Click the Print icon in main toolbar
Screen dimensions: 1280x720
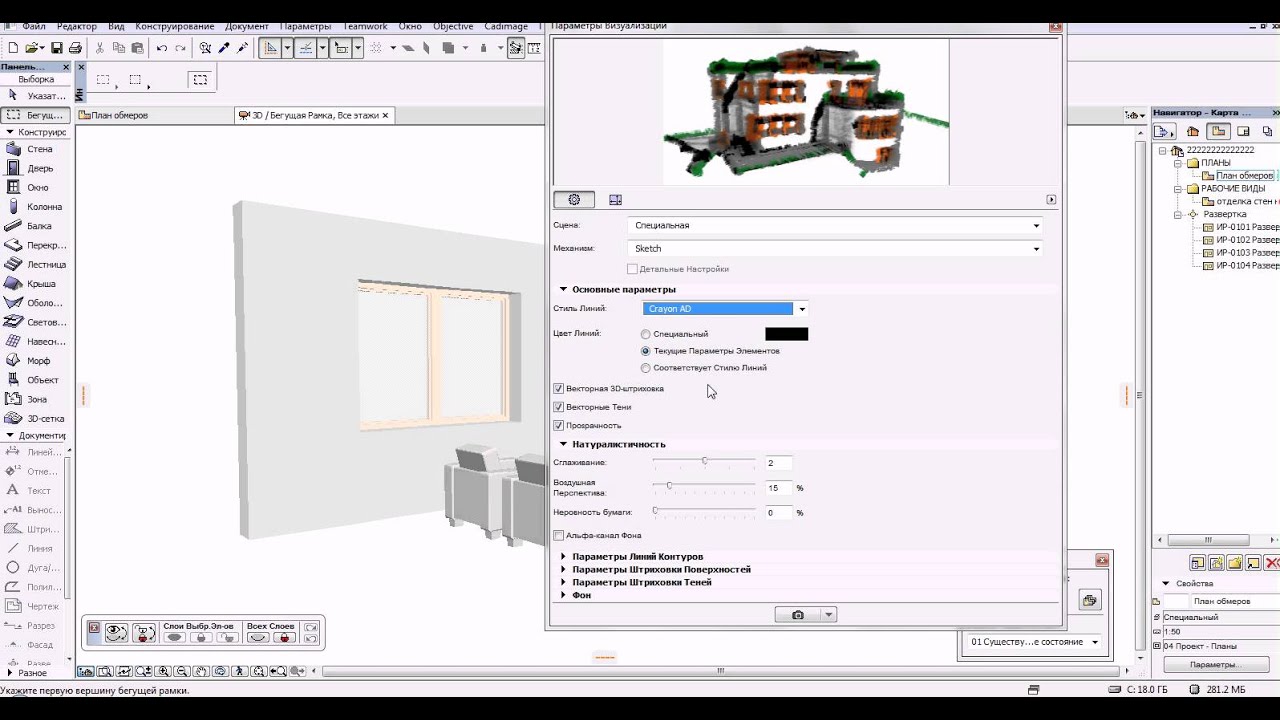pos(75,48)
